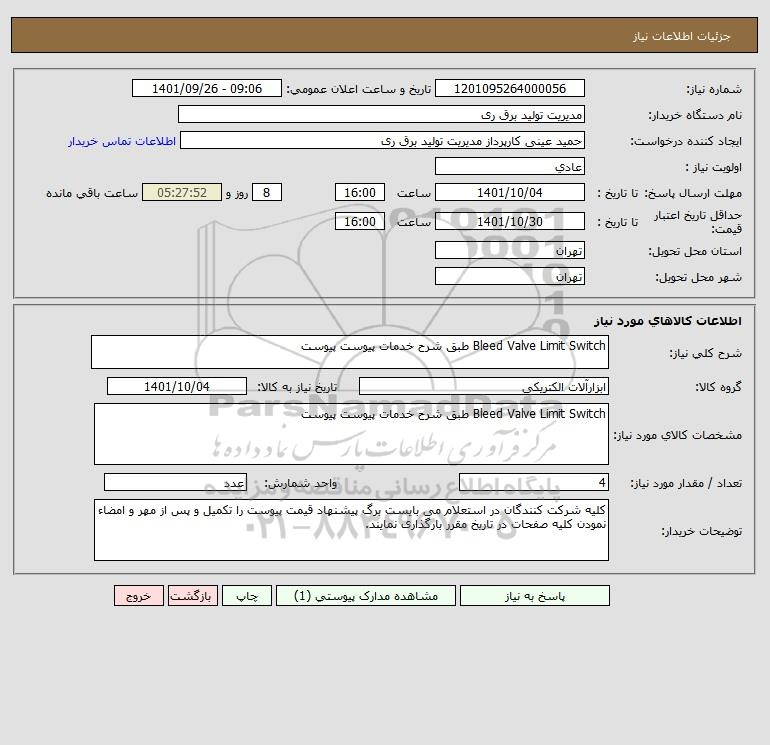Click the تعداد / مقدار مورد نیاز label
770x745 pixels.
pos(686,483)
